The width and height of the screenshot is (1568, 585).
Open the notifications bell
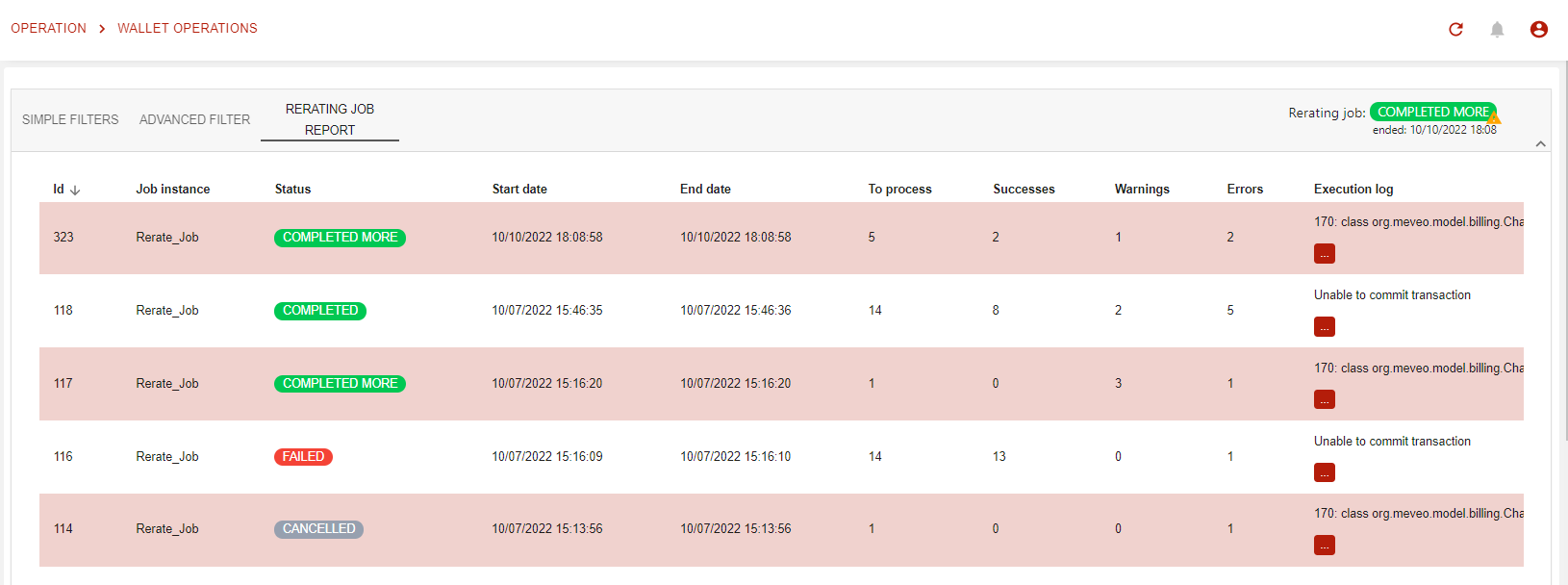[x=1497, y=30]
